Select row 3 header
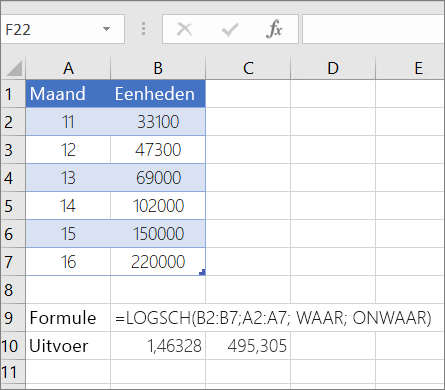This screenshot has width=445, height=390. click(x=13, y=150)
